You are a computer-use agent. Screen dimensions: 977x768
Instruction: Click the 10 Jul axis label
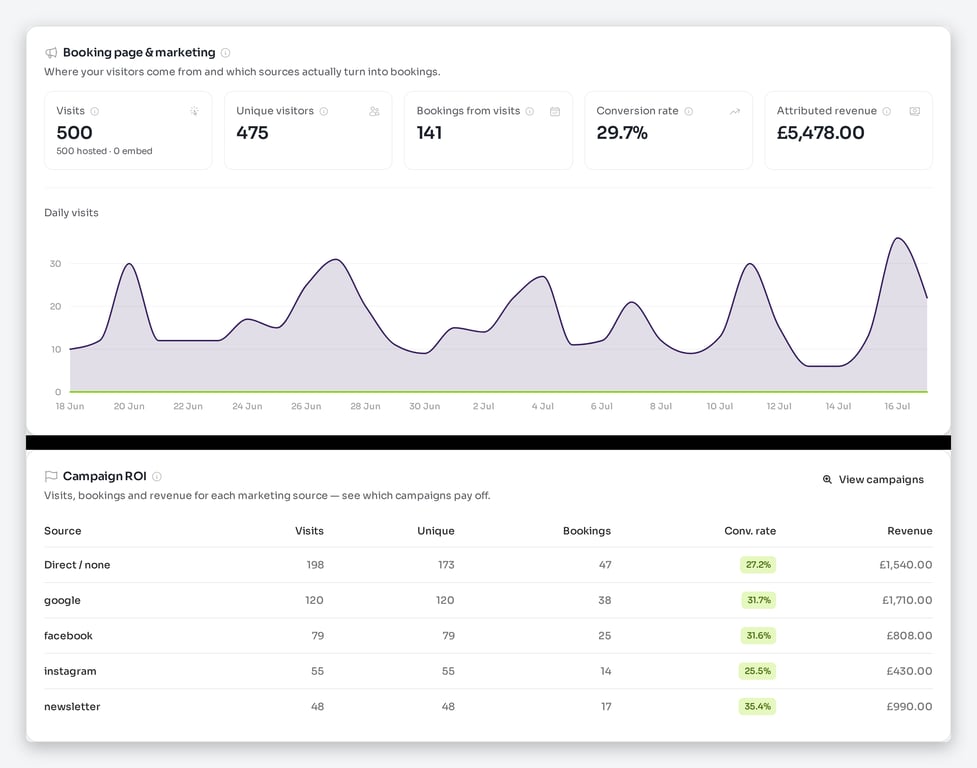pos(720,406)
